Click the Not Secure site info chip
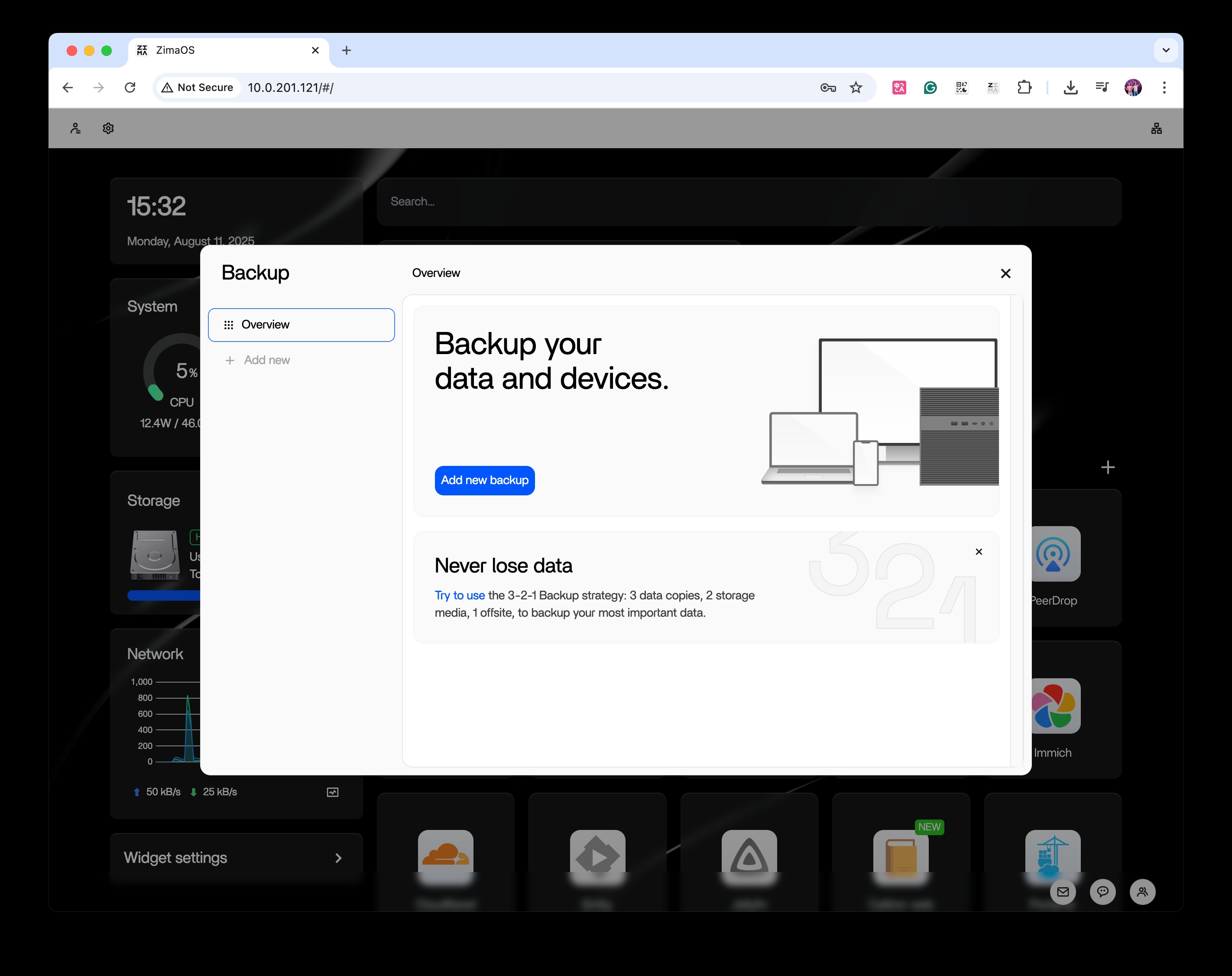 (198, 88)
